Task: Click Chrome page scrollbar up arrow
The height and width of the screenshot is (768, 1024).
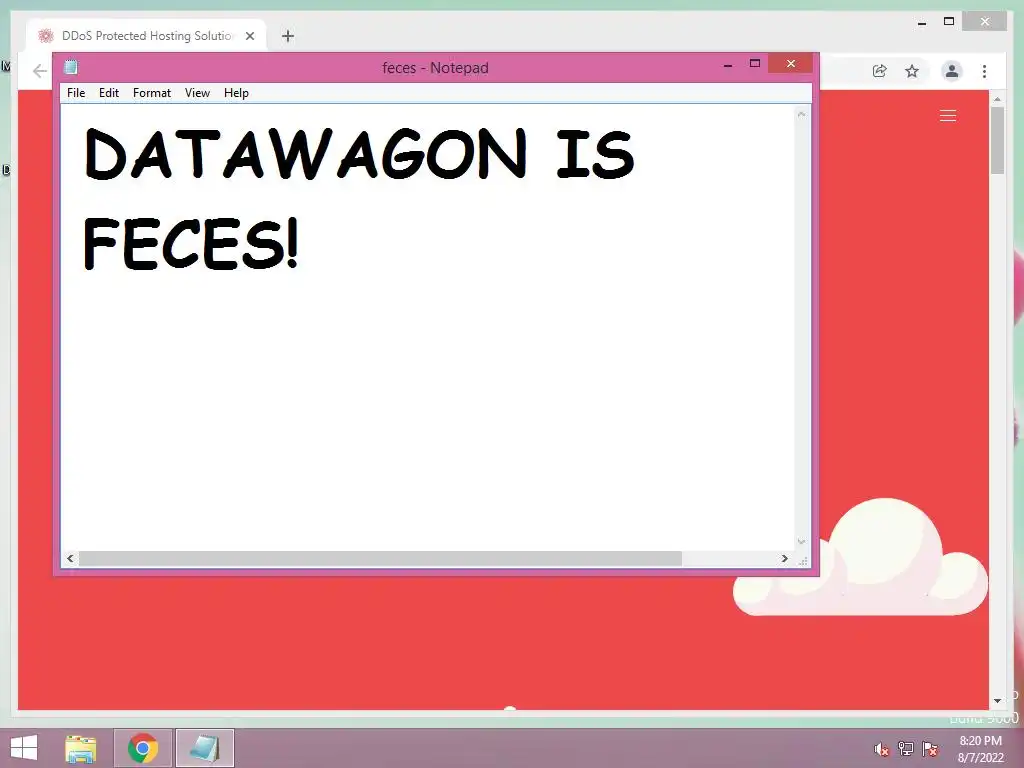Action: [x=997, y=99]
